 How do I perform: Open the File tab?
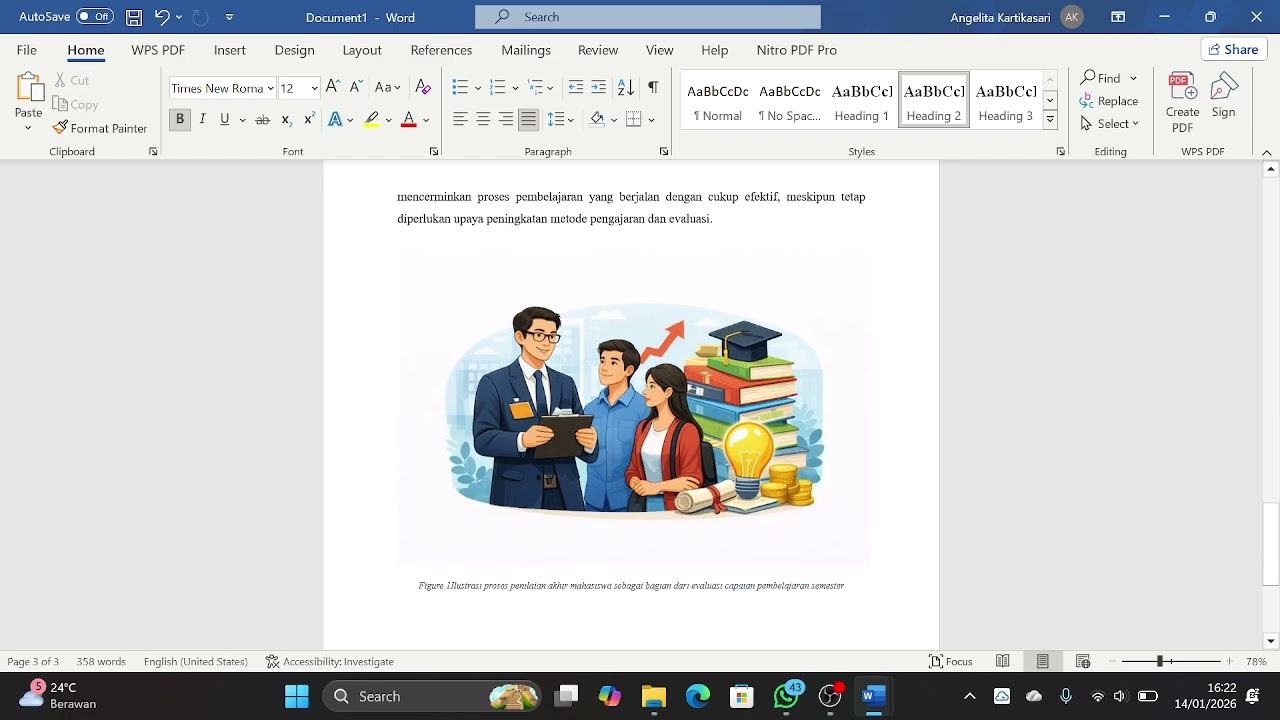pos(27,50)
